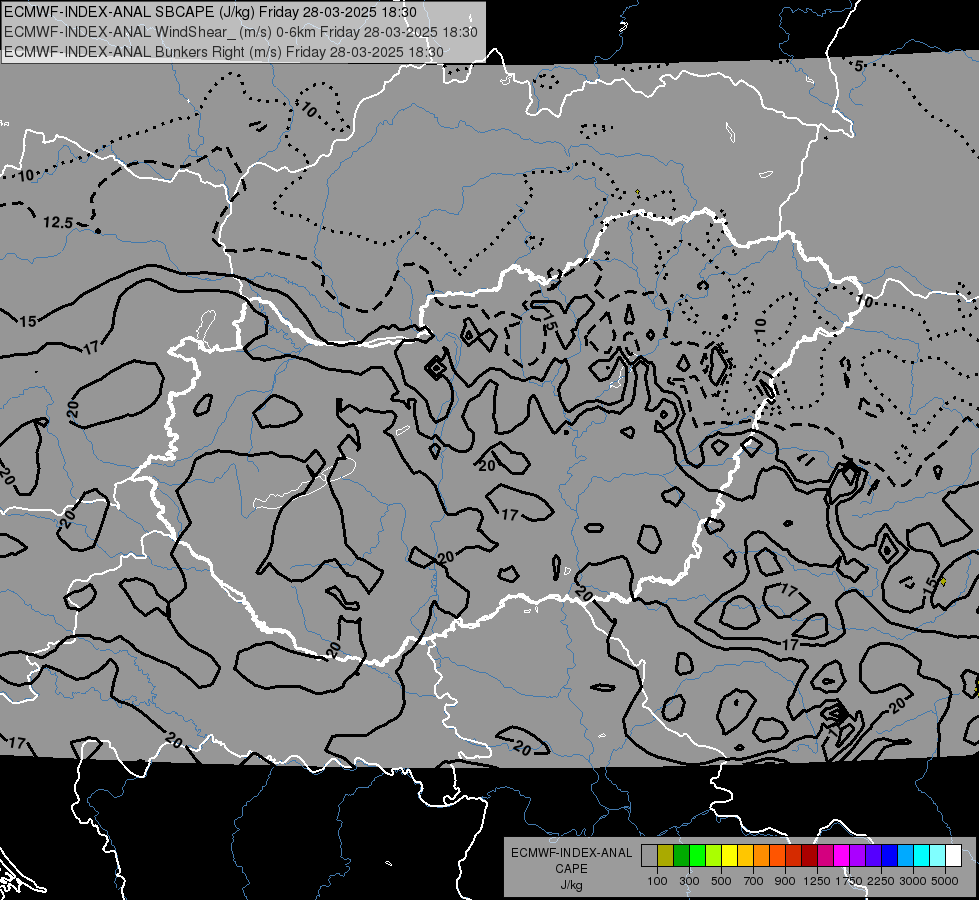This screenshot has height=900, width=979.
Task: Click the WindShear 0-6km title line
Action: coord(241,32)
